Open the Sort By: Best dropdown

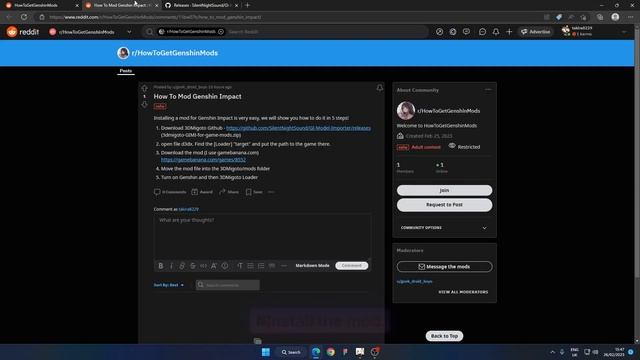tap(169, 285)
